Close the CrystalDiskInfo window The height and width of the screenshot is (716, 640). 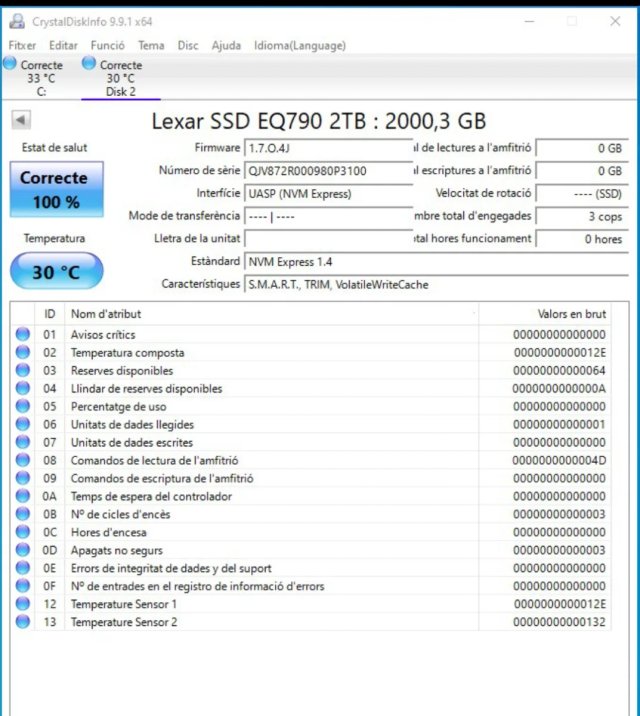pos(615,21)
